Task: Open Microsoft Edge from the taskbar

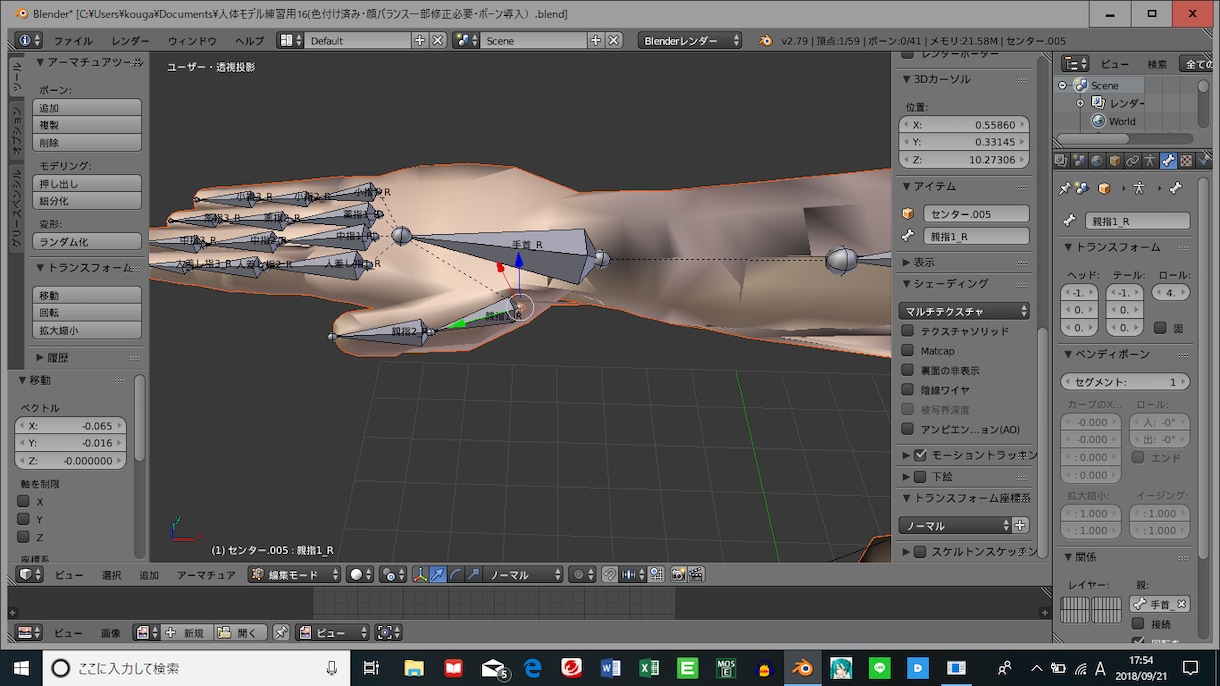Action: 533,668
